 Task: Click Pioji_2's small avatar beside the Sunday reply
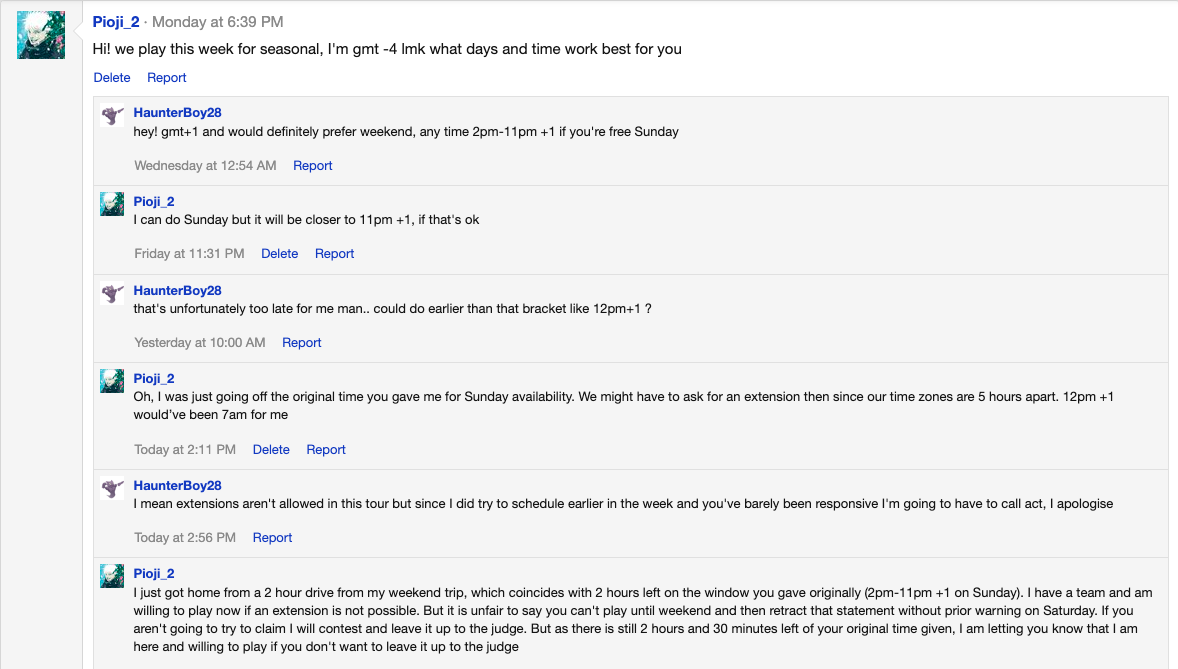click(x=112, y=204)
